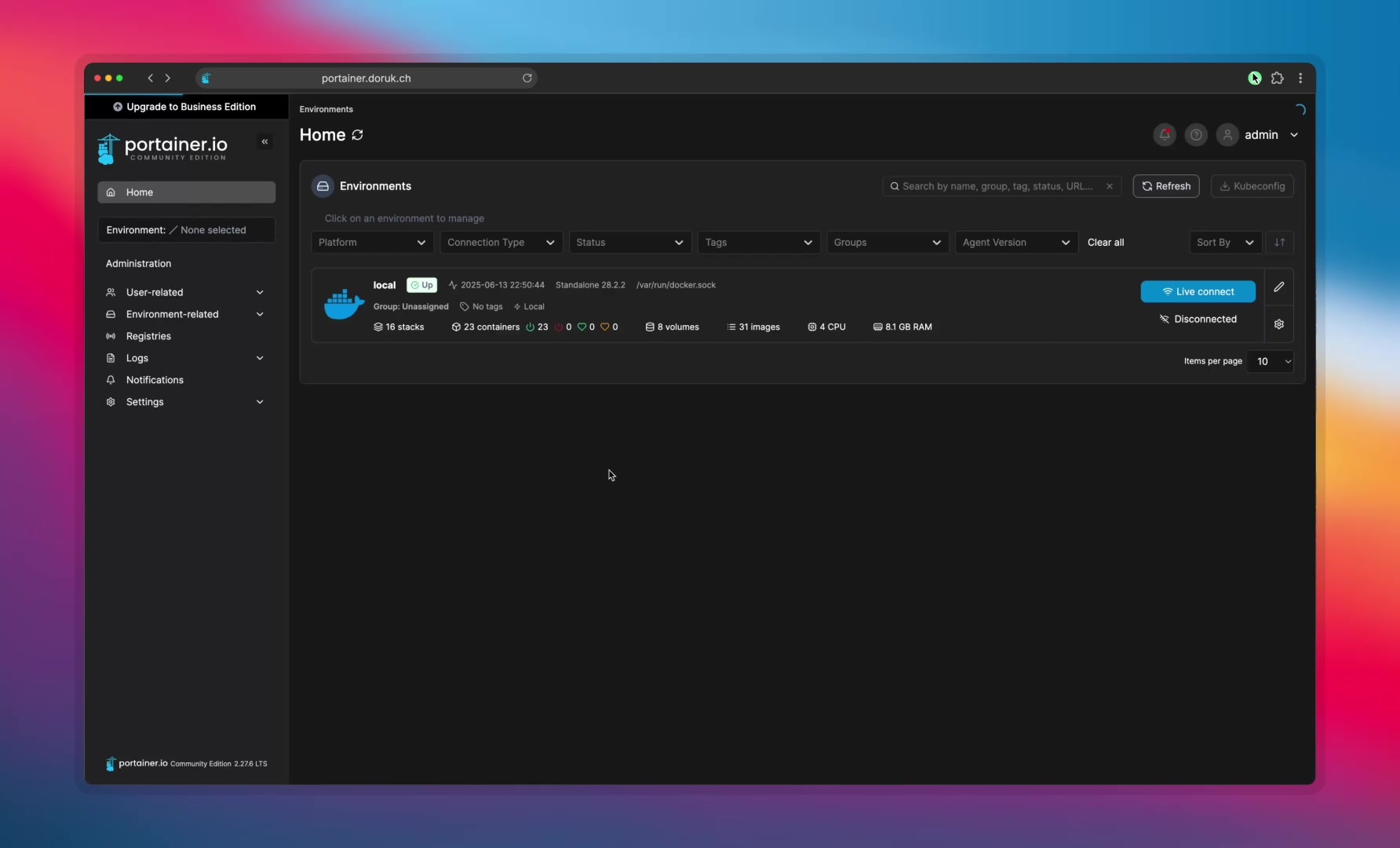
Task: Open the Agent Version filter dropdown
Action: 1016,243
